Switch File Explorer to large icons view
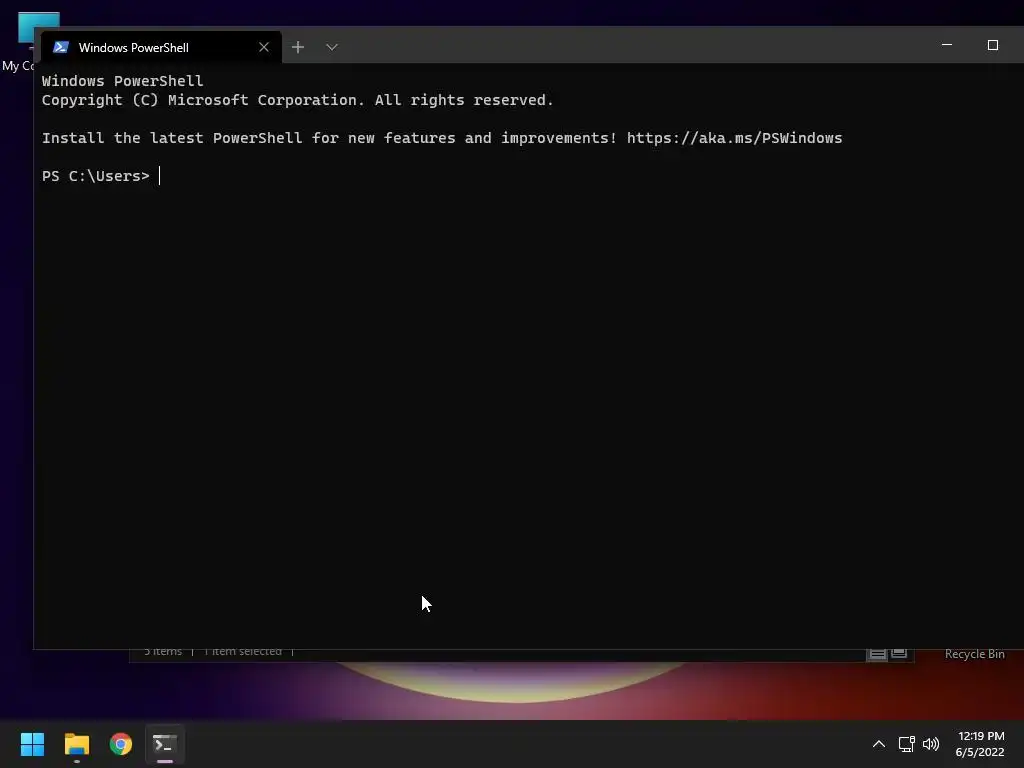The image size is (1024, 768). point(899,654)
